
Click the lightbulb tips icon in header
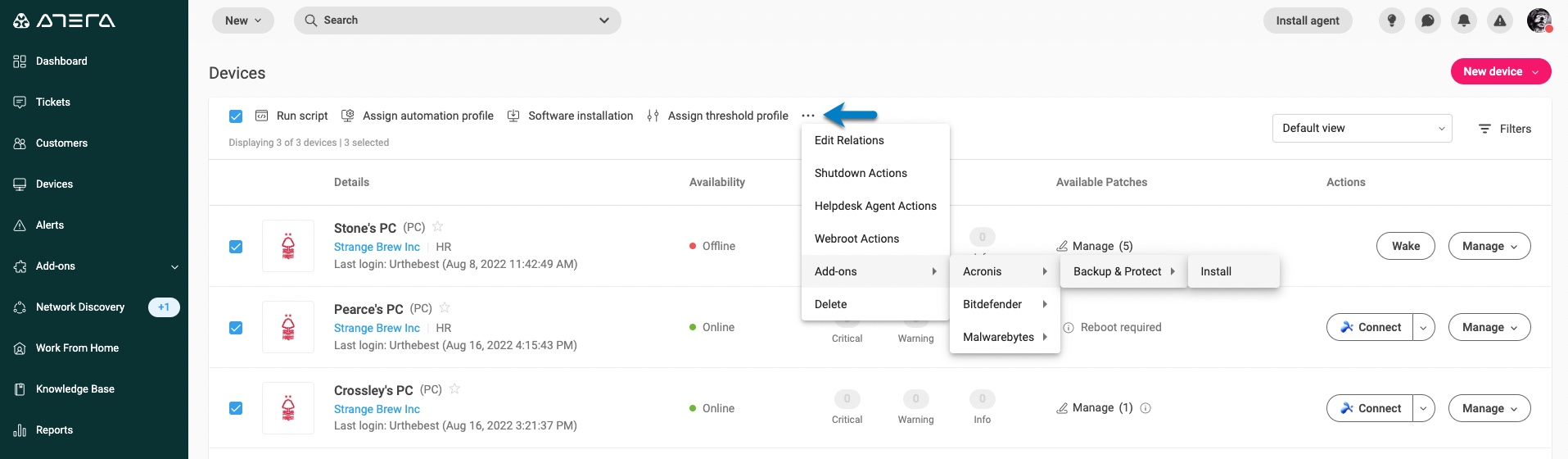(1392, 20)
